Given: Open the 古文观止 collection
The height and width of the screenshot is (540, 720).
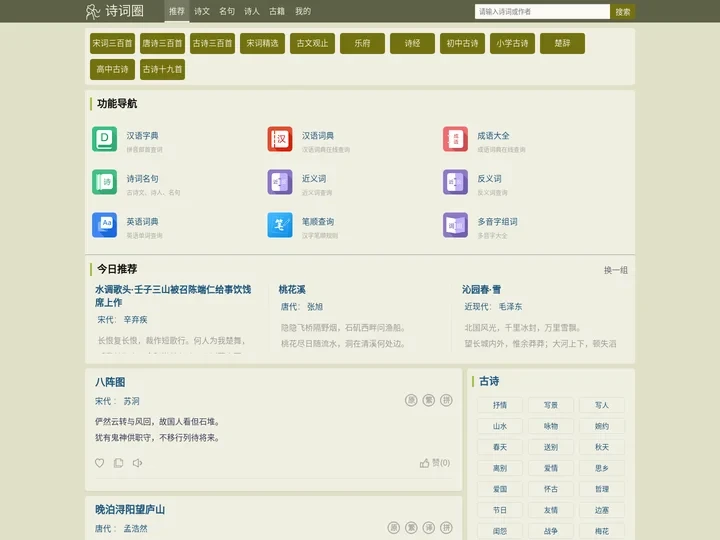Looking at the screenshot, I should click(313, 43).
